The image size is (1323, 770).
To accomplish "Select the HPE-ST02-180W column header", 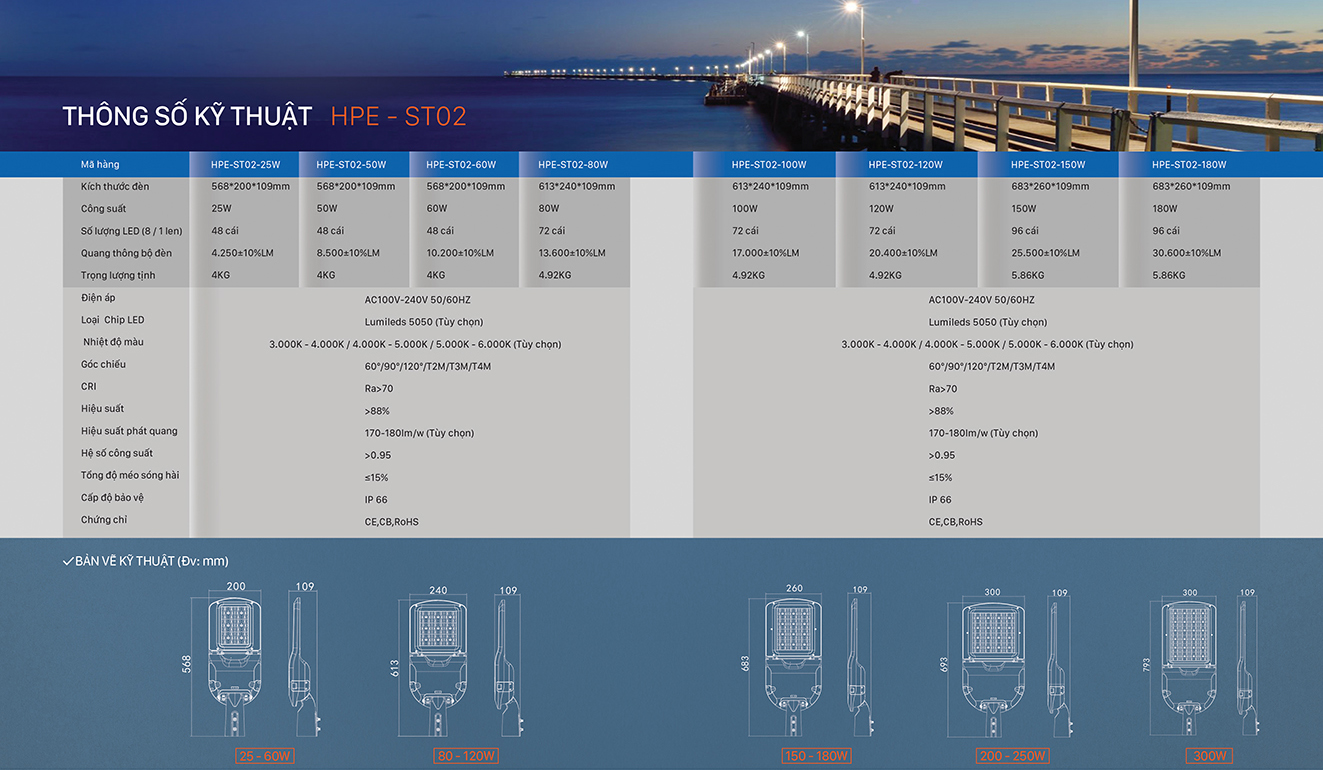I will 1188,165.
